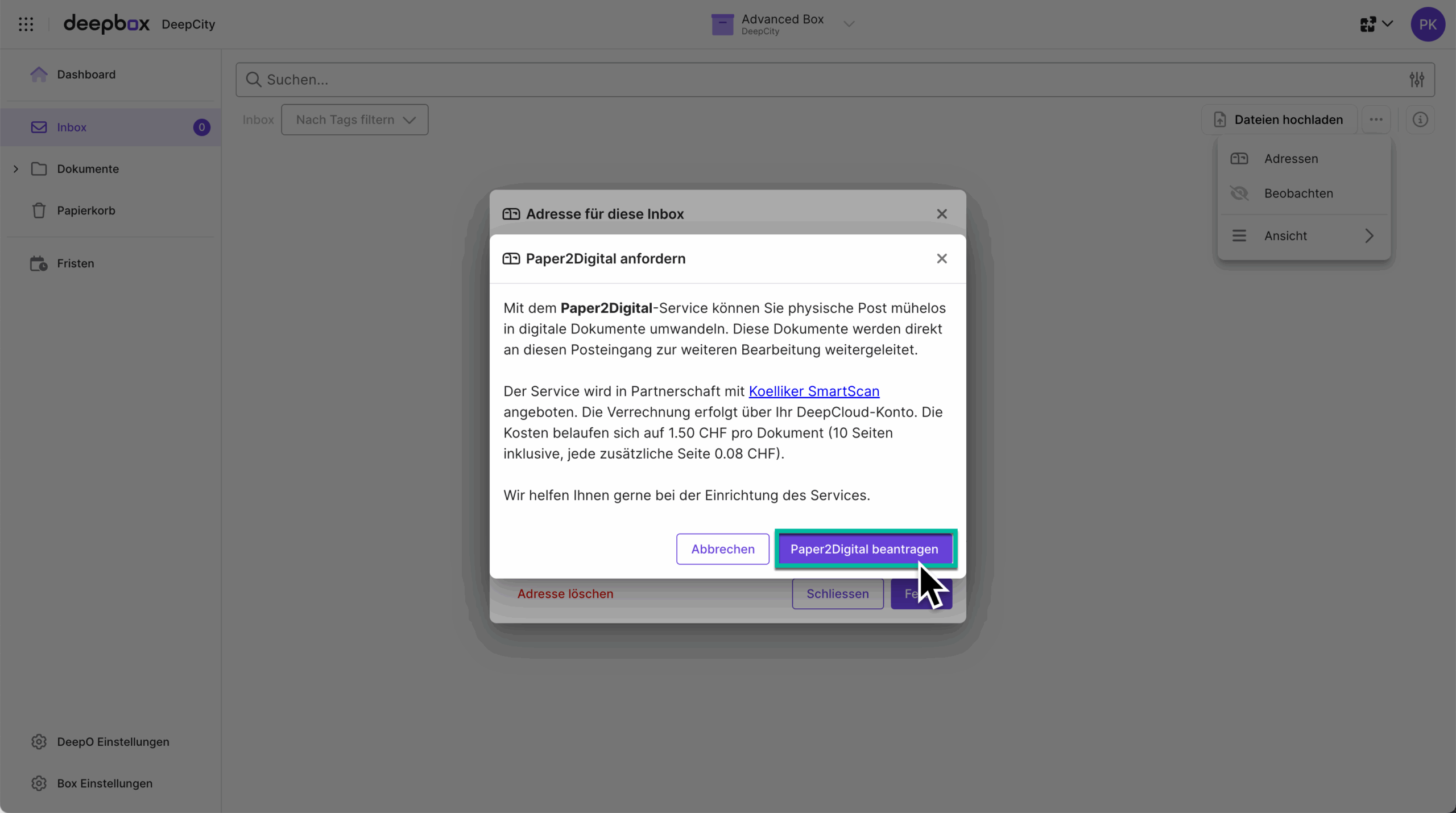
Task: Open the info panel icon
Action: [x=1420, y=119]
